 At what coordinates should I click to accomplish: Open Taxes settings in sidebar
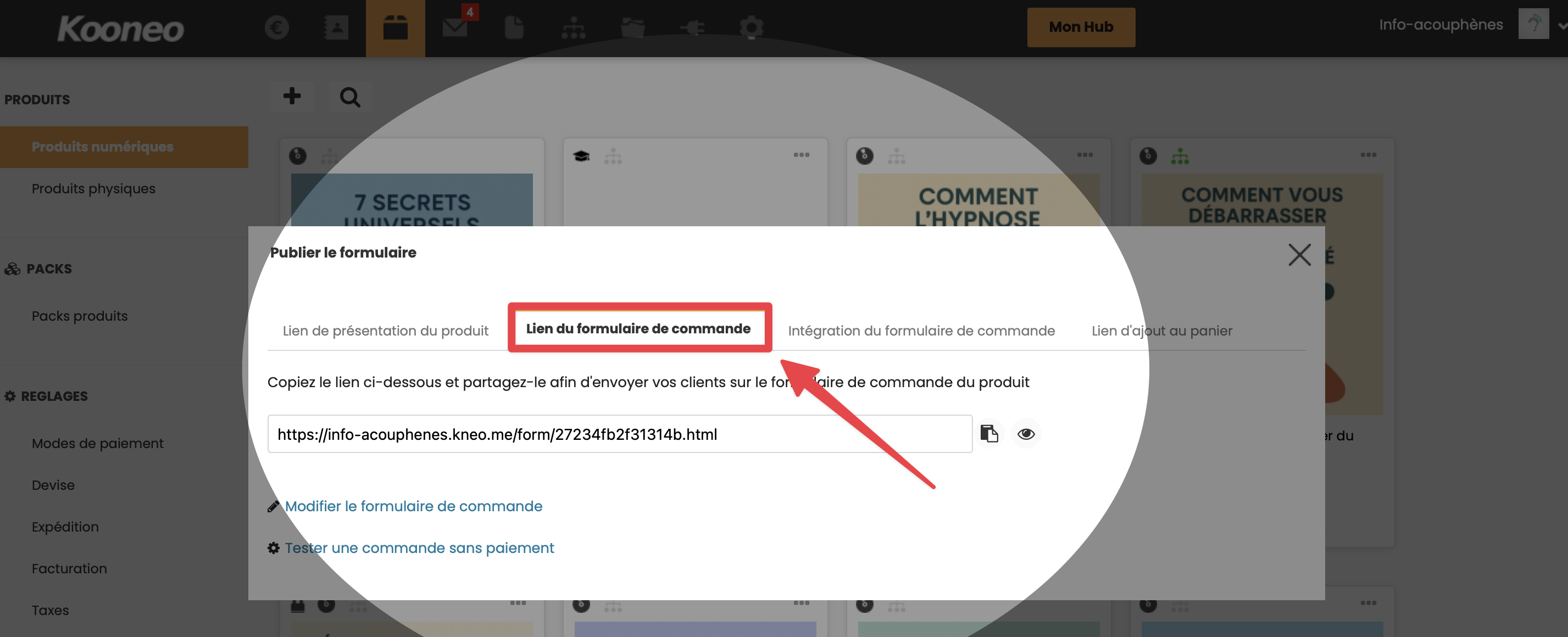click(50, 610)
